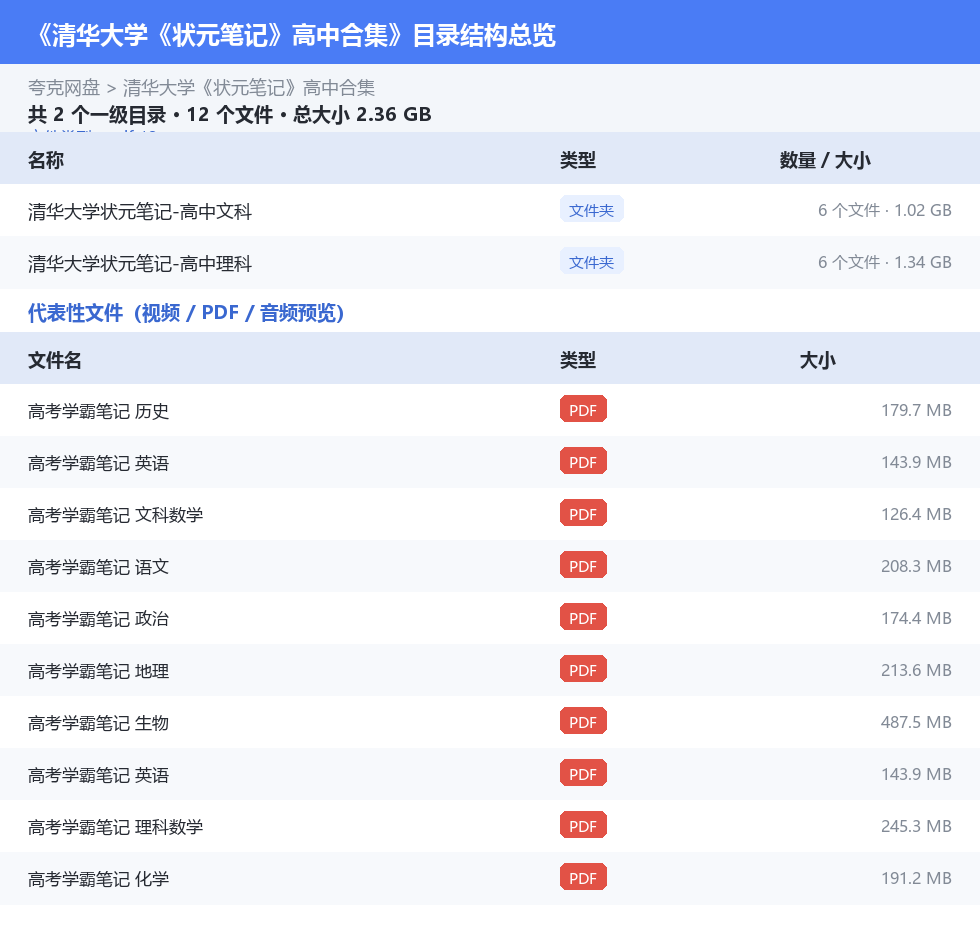
Task: Click the 文件名 column header
Action: (x=54, y=361)
